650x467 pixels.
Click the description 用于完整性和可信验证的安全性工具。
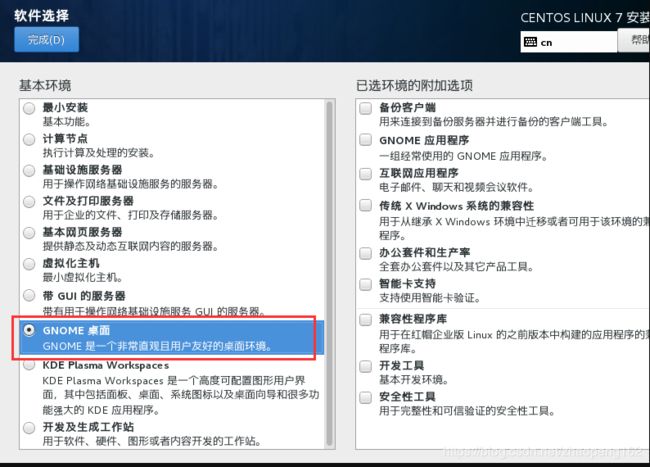(467, 411)
